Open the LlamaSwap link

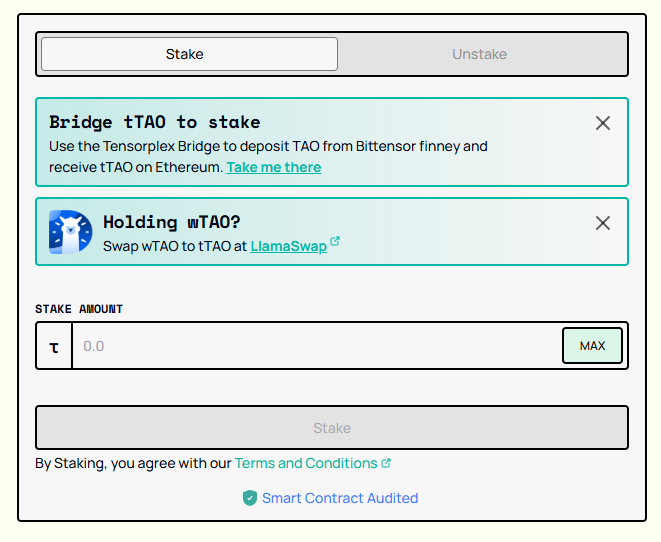tap(288, 246)
